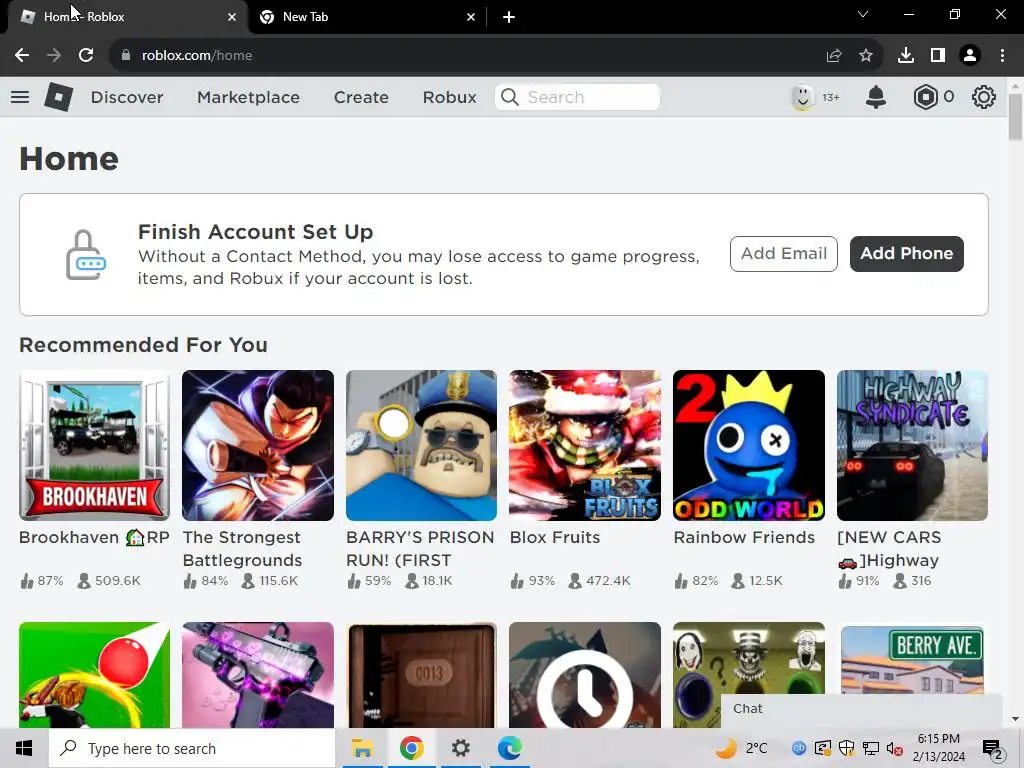Open The Strongest Battlegrounds thumbnail
1024x768 pixels.
[x=258, y=445]
